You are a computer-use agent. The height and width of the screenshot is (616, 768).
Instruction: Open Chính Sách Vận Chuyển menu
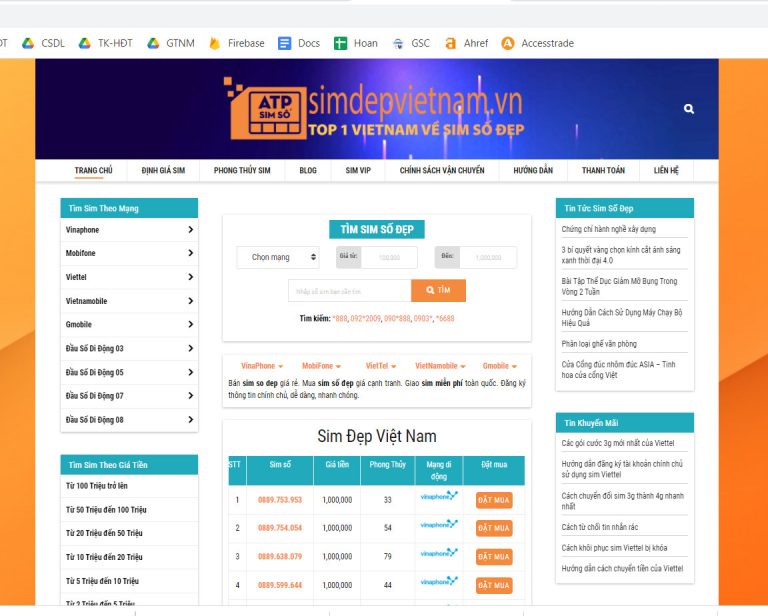point(442,170)
